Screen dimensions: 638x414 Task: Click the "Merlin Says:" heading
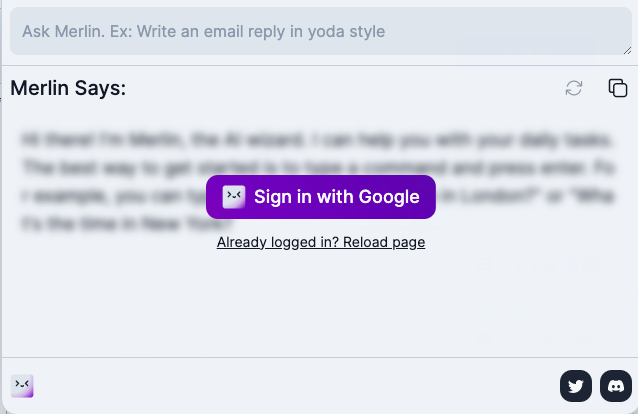(x=68, y=88)
